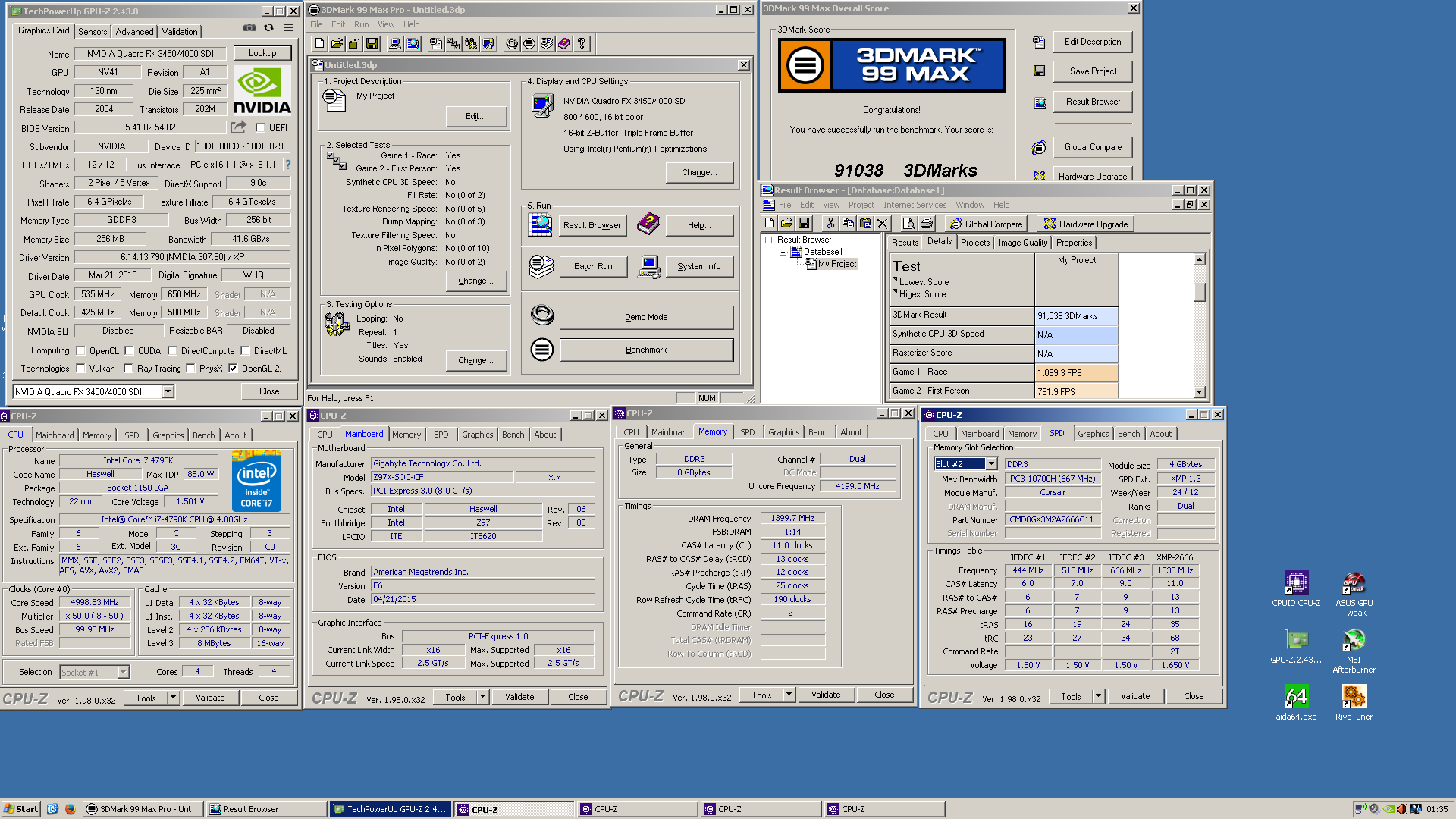Switch to the Advanced tab in GPU-Z

[x=134, y=32]
